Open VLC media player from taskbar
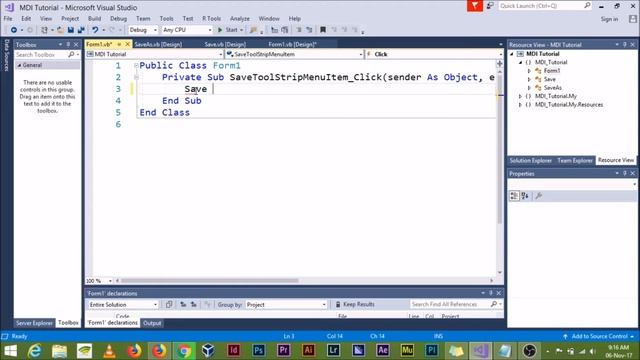The height and width of the screenshot is (360, 640). (x=109, y=351)
